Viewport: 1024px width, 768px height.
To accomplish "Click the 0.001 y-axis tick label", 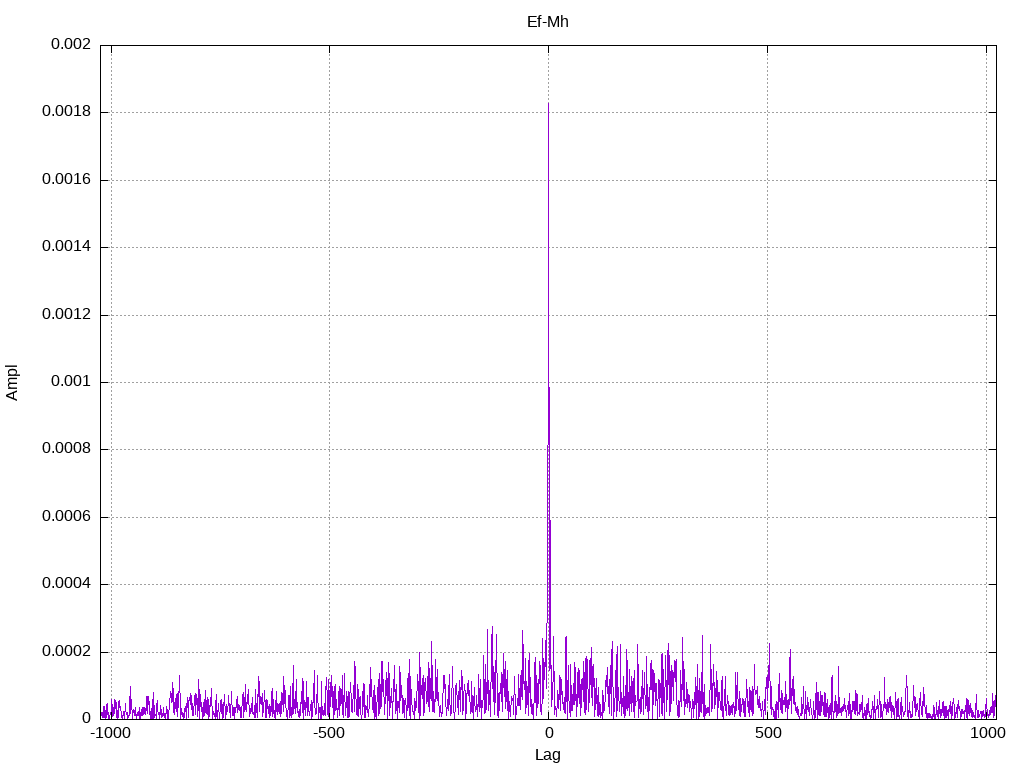I will pos(71,382).
